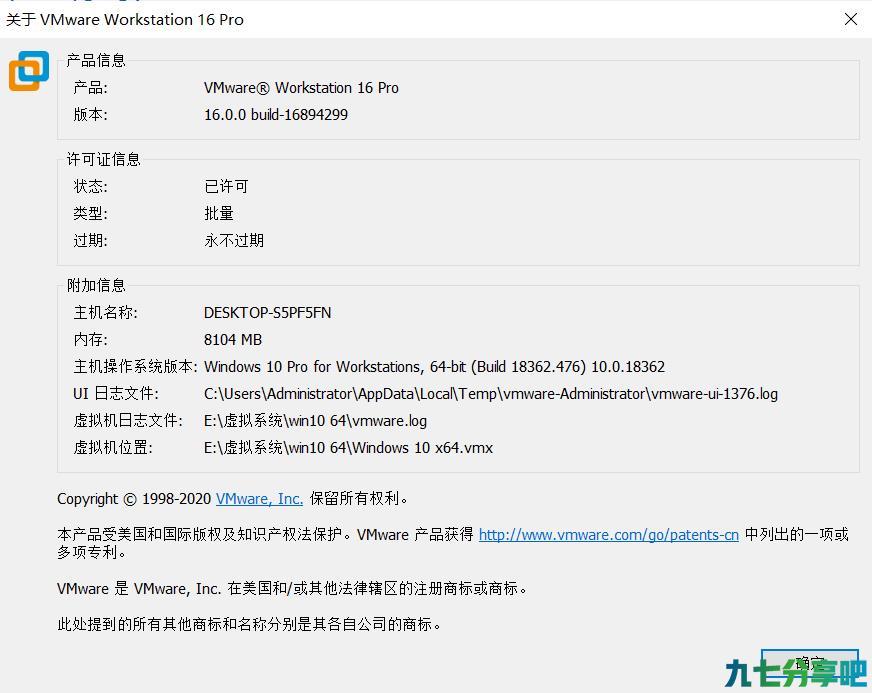Click the VMware Workstation logo icon

(29, 71)
